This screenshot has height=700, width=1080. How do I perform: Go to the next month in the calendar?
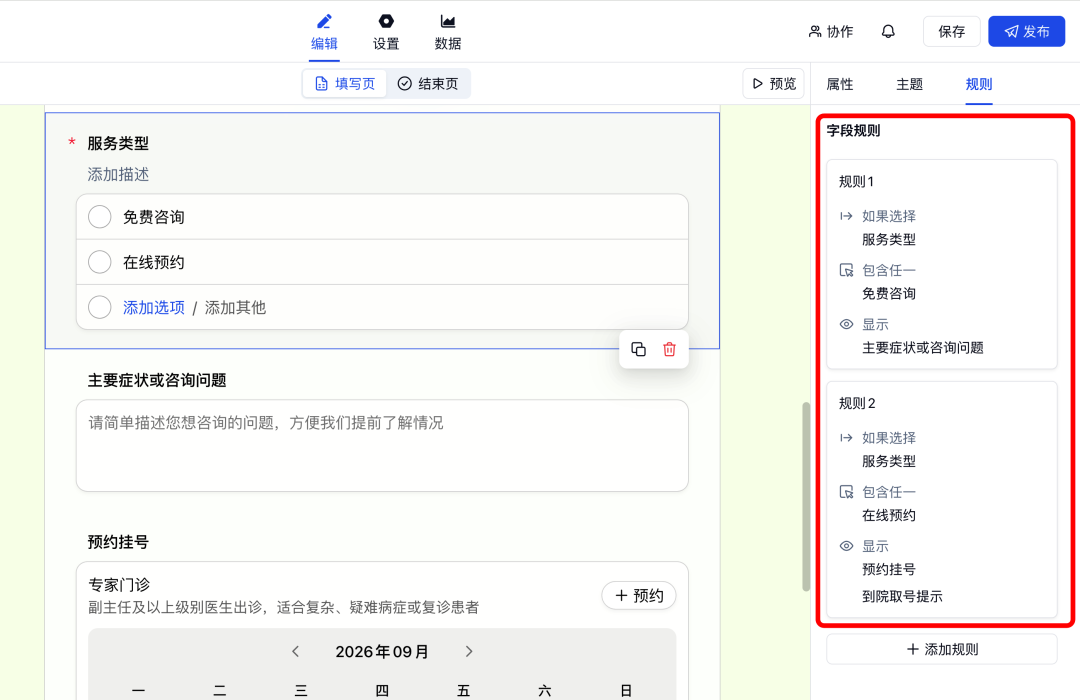click(x=469, y=652)
